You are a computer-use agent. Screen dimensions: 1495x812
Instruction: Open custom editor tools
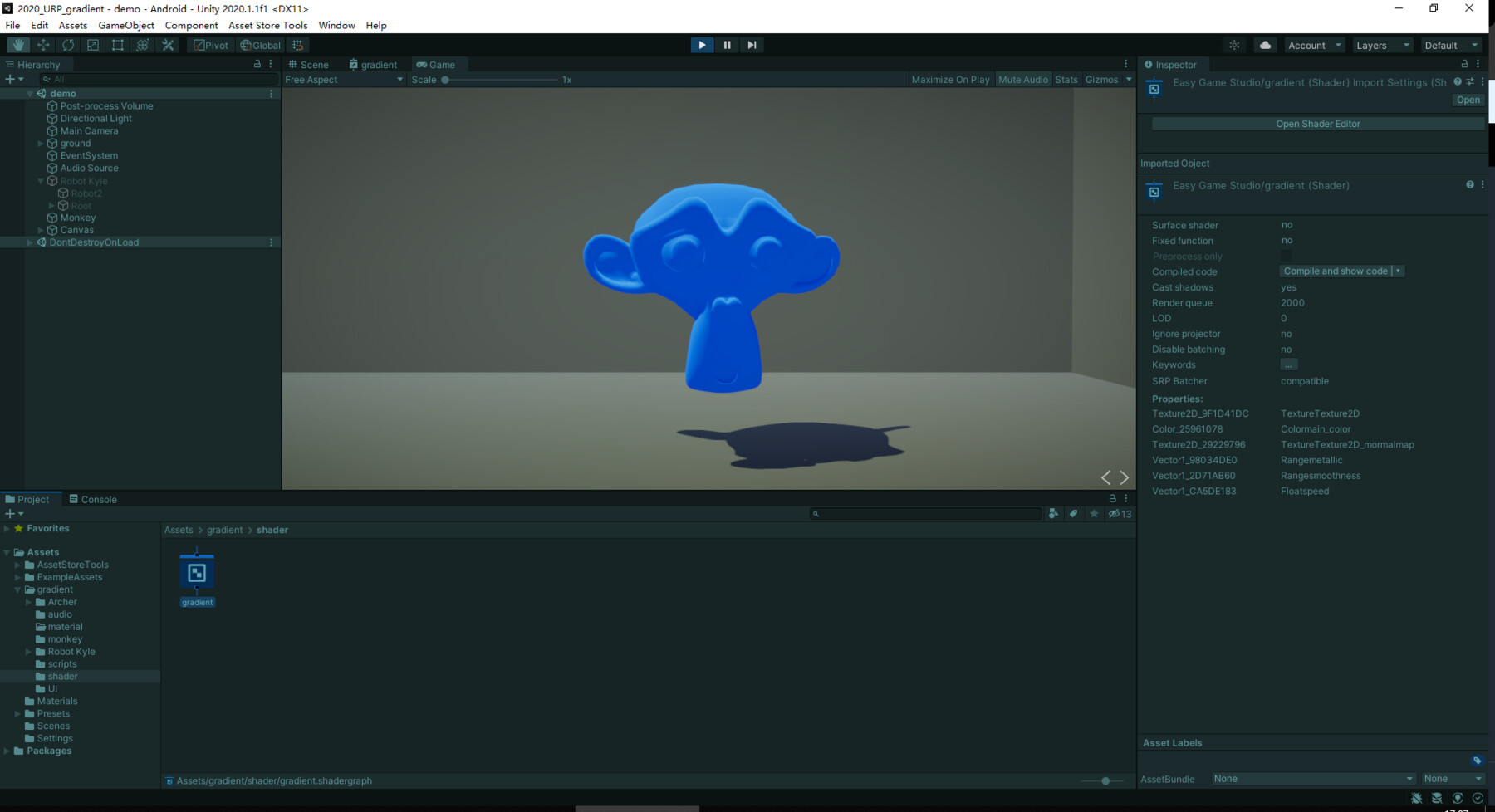[168, 45]
